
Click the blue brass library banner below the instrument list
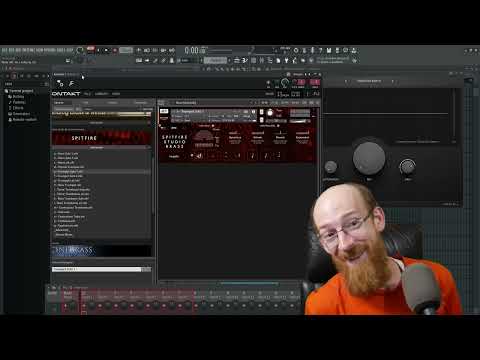[101, 251]
